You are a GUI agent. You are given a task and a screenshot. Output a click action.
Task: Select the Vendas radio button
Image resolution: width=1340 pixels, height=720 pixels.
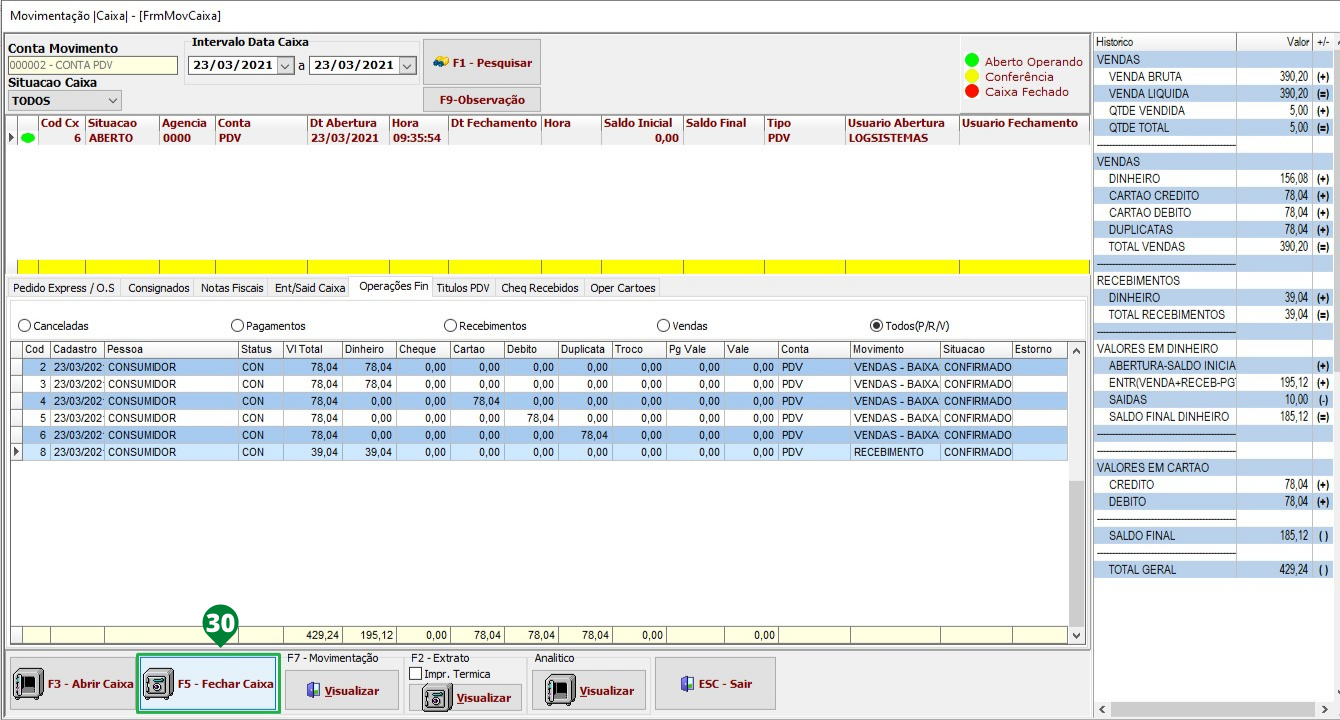[663, 326]
